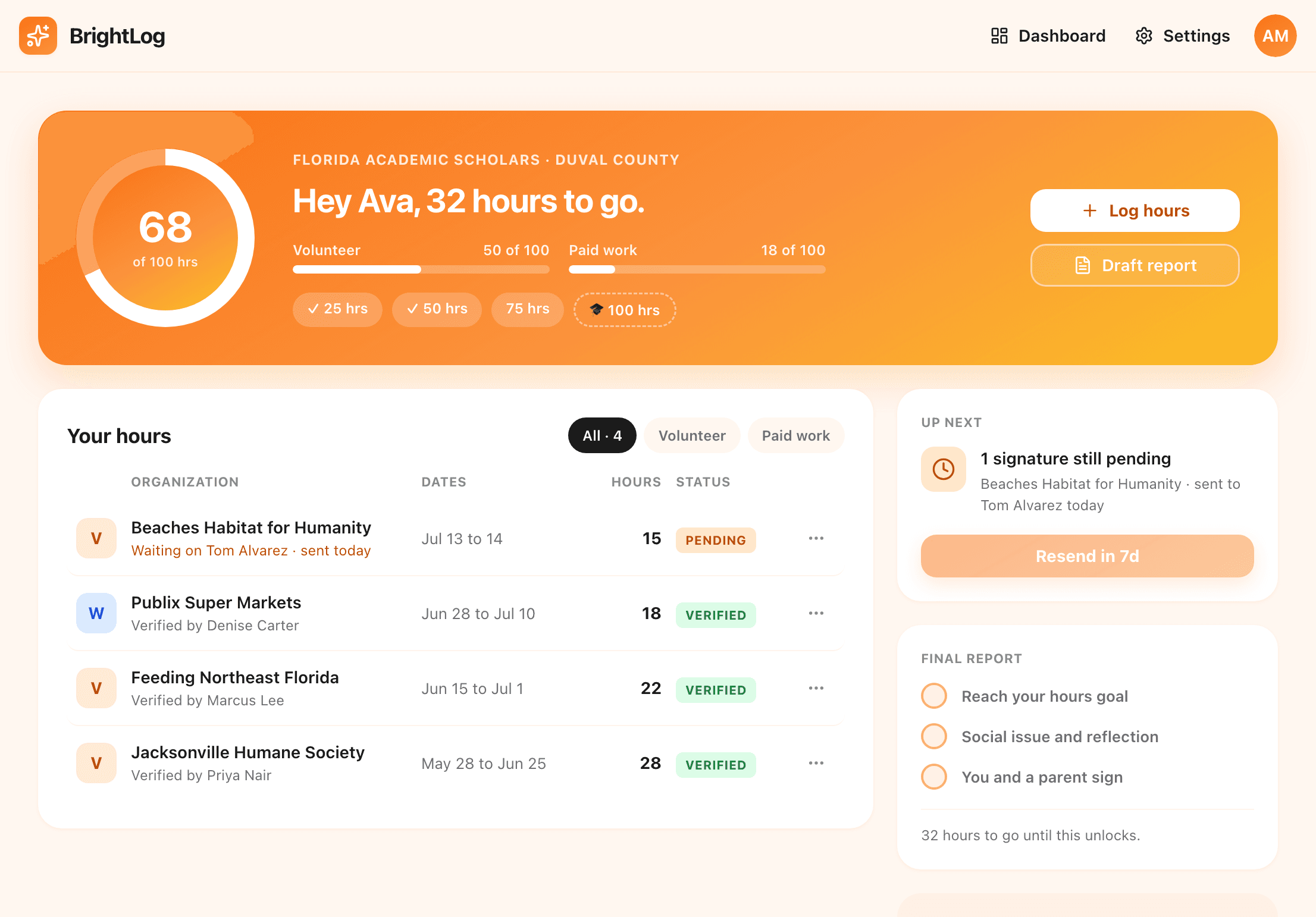Select the 50 hrs milestone chip
The image size is (1316, 917).
click(437, 309)
